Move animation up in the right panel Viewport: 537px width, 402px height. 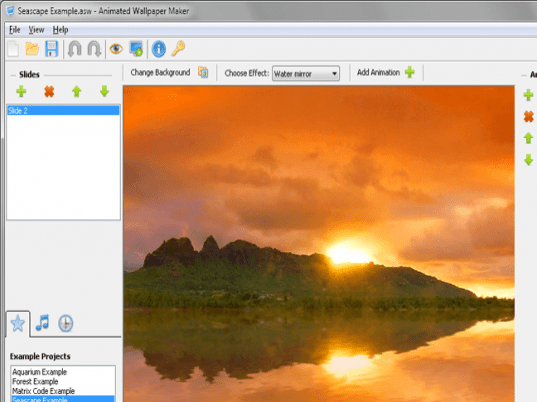tap(528, 138)
